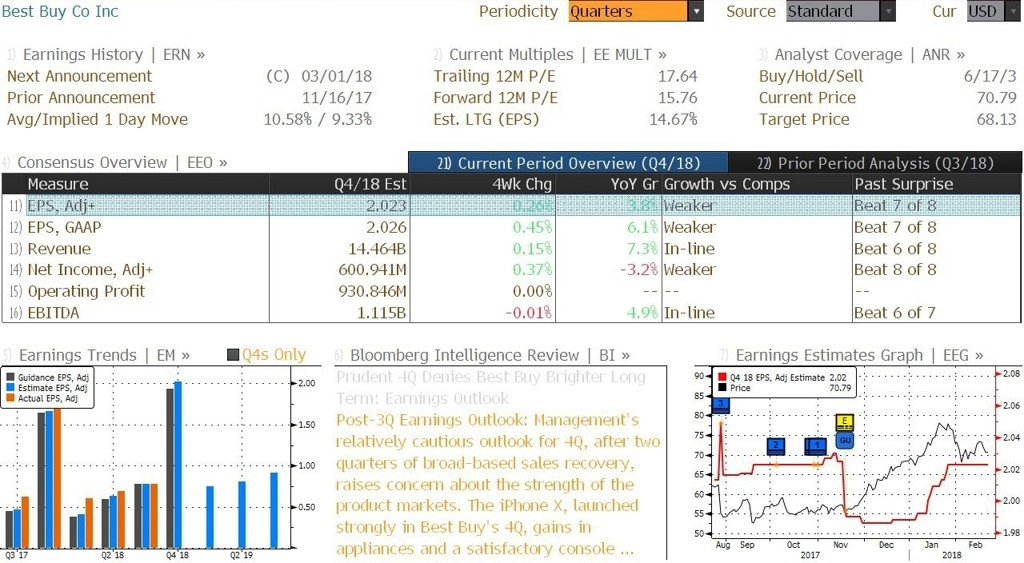Click the Q4 18 blue estimate bar
This screenshot has height=563, width=1024.
click(178, 464)
